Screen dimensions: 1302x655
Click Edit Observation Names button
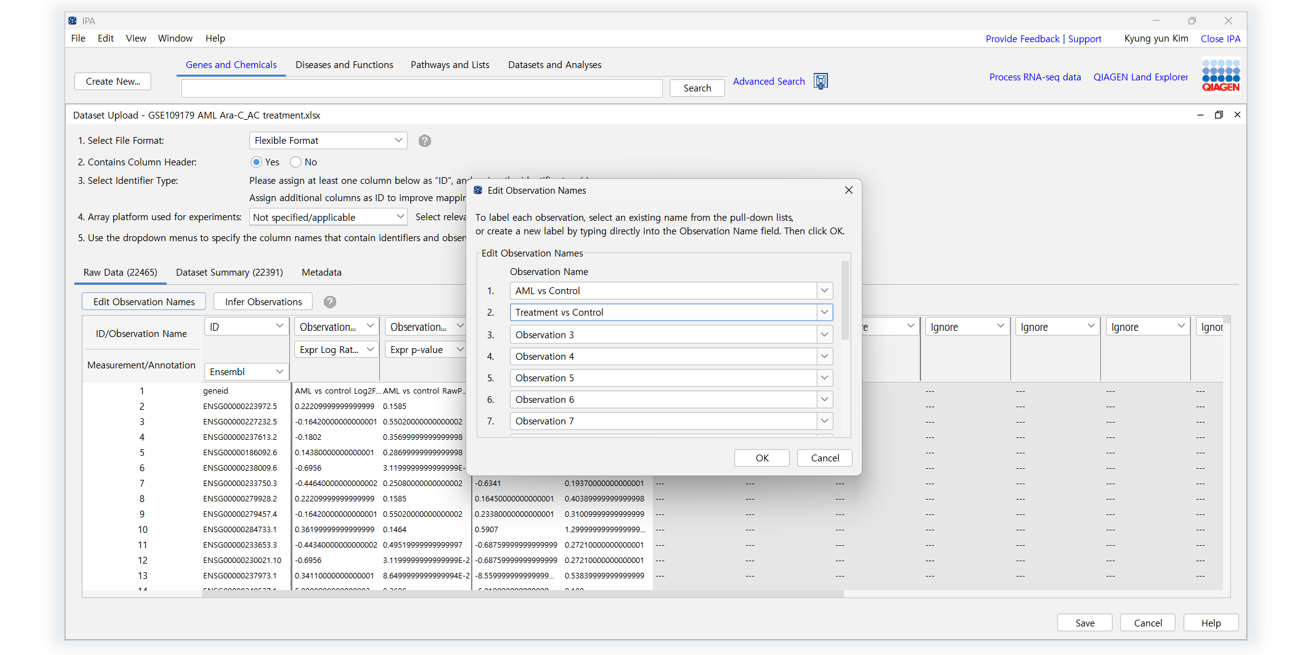tap(144, 302)
